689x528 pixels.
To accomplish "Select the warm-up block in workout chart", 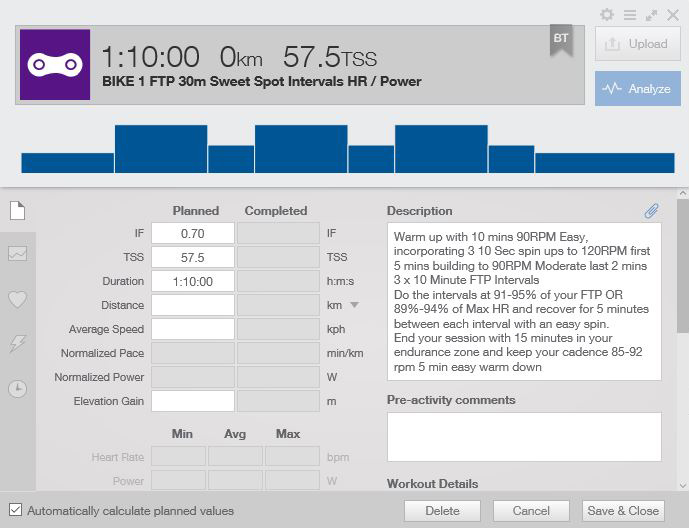I will tap(68, 163).
